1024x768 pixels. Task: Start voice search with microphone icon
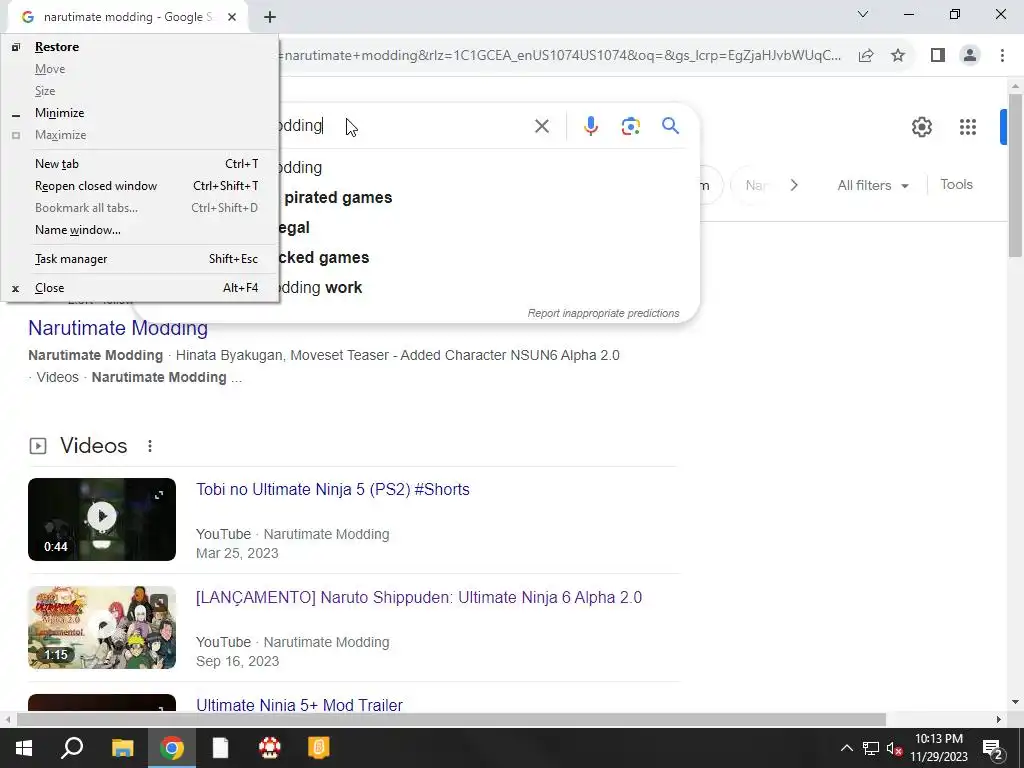point(590,126)
